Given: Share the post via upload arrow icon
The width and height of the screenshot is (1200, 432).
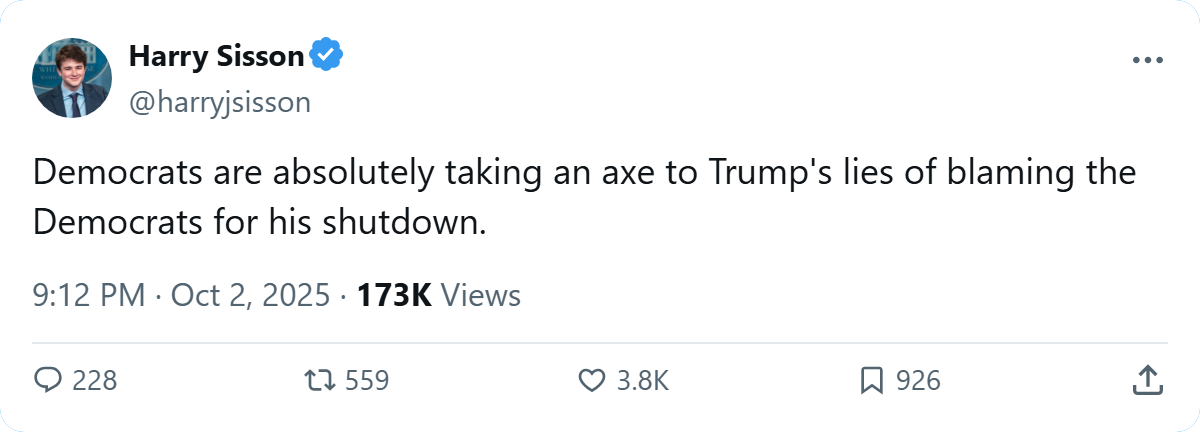Looking at the screenshot, I should coord(1147,380).
